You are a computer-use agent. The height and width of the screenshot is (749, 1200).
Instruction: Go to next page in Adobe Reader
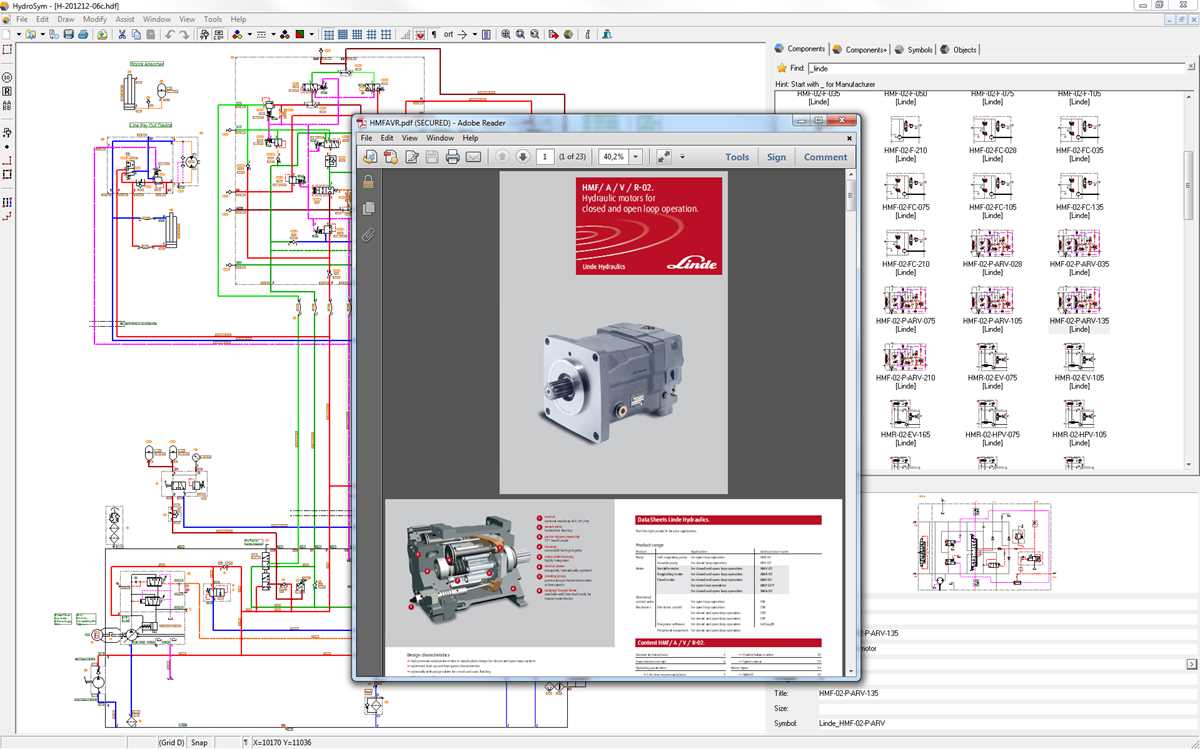[x=522, y=157]
